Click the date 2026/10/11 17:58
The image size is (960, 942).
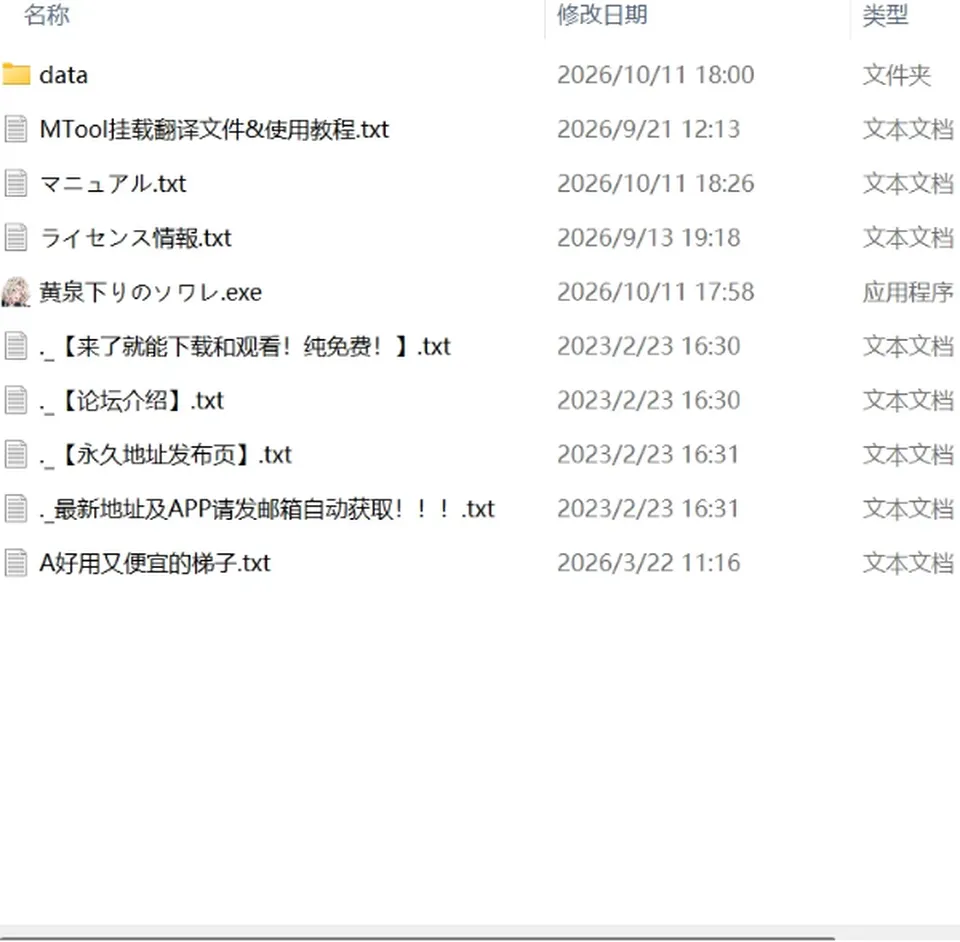(656, 292)
